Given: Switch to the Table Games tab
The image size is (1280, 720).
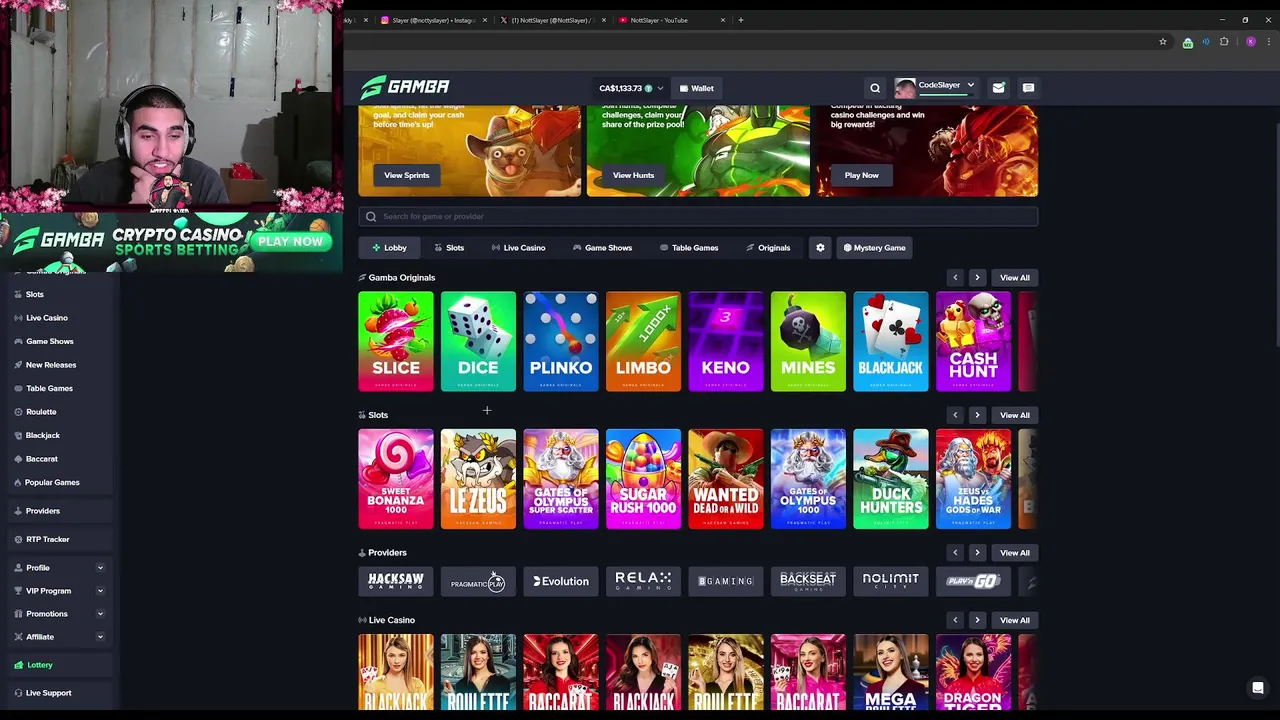Looking at the screenshot, I should pyautogui.click(x=689, y=248).
